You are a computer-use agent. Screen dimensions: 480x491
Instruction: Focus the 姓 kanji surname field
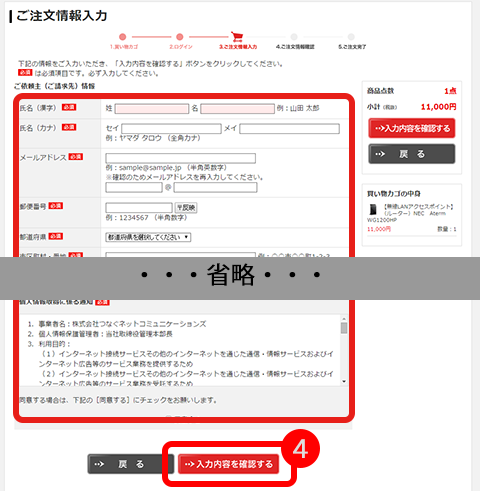pos(152,109)
